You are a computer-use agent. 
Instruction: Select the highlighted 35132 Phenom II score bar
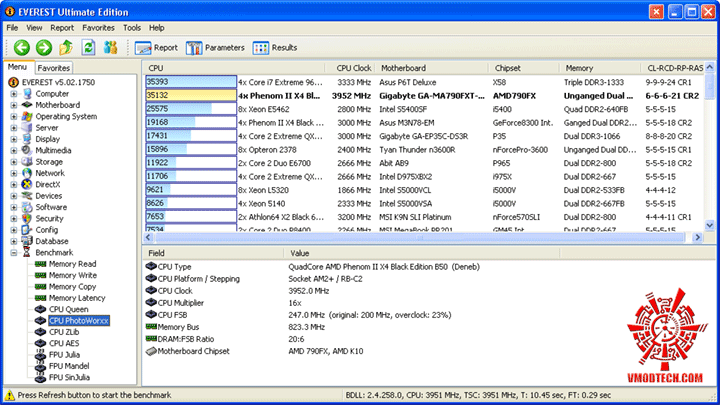coord(191,96)
